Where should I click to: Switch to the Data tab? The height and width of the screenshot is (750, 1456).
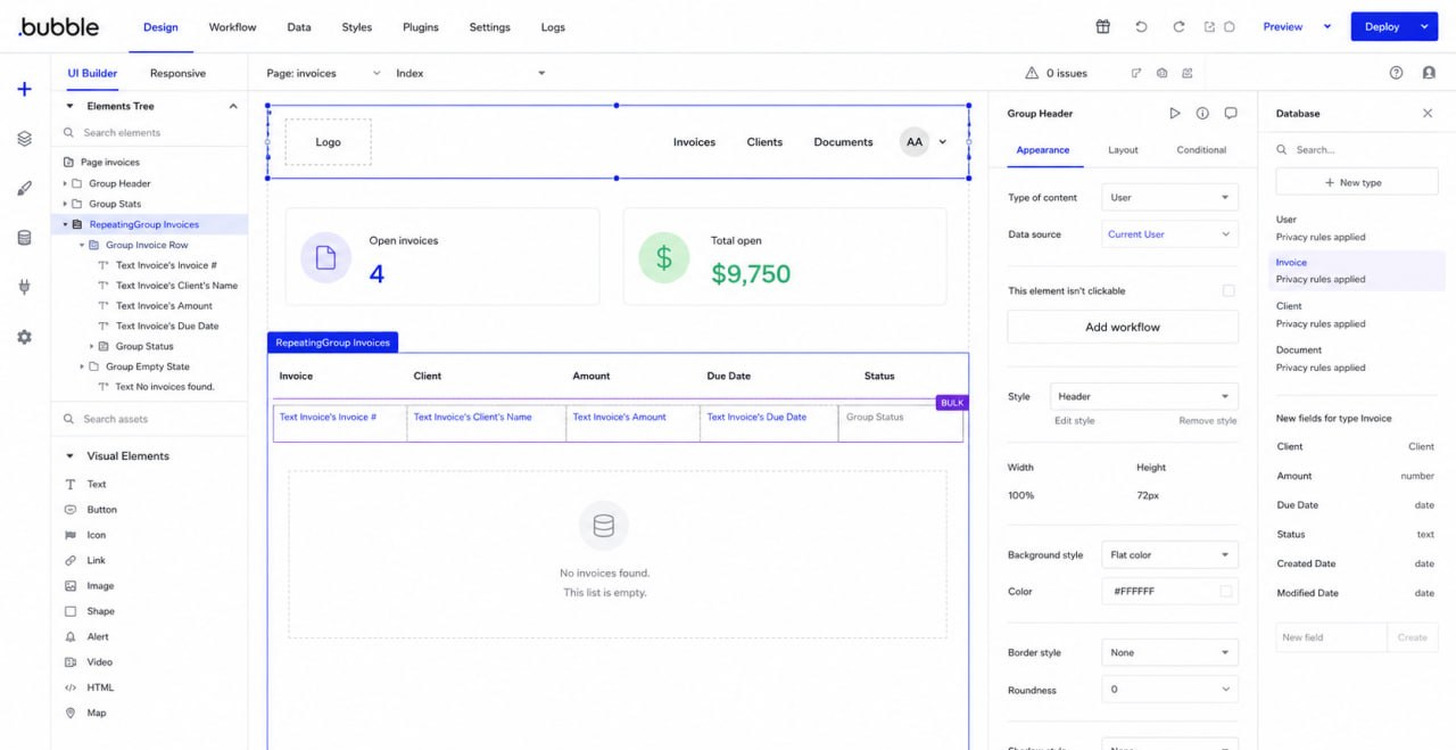tap(299, 27)
